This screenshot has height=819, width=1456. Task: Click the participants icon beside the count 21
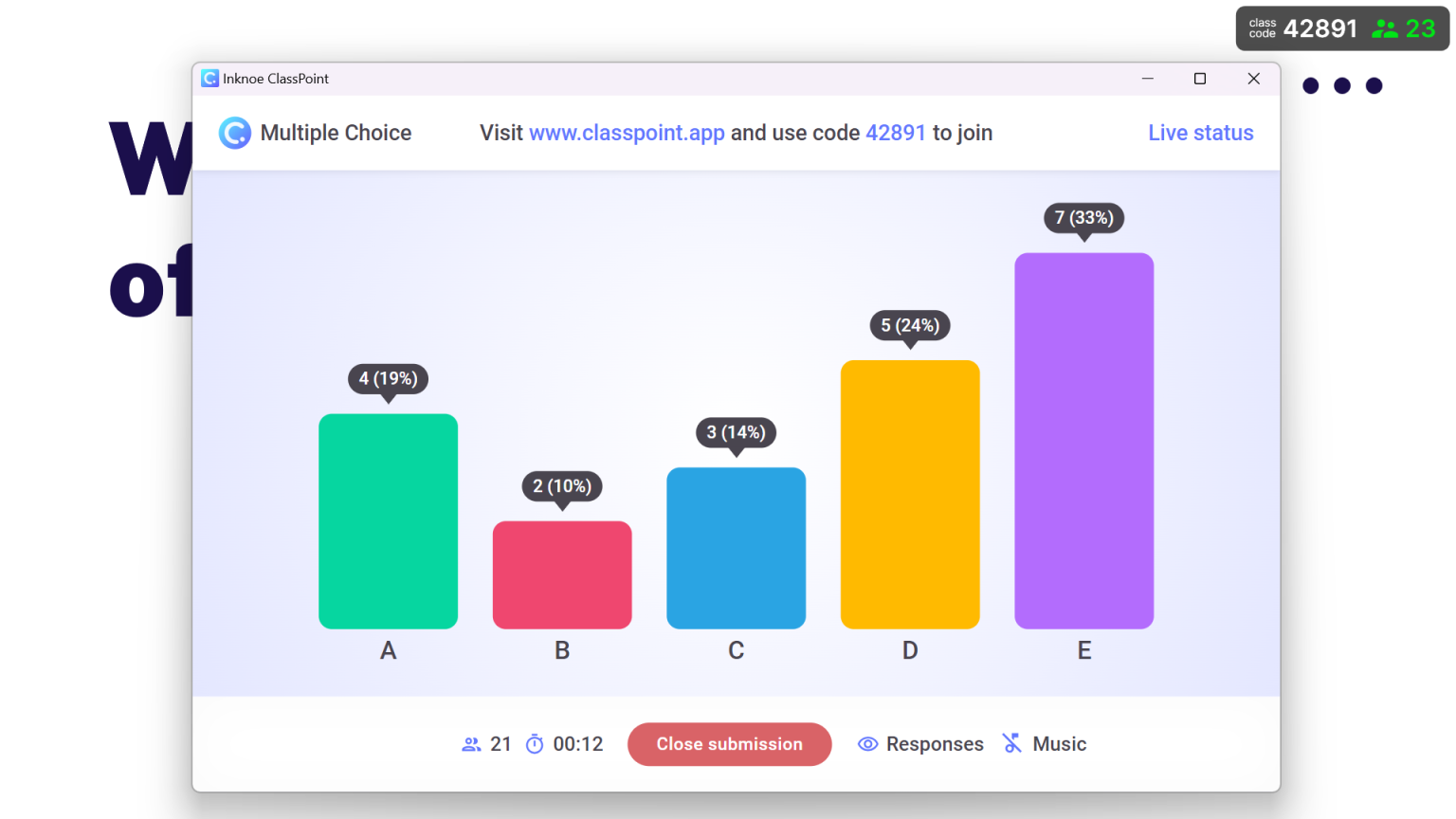click(x=471, y=744)
